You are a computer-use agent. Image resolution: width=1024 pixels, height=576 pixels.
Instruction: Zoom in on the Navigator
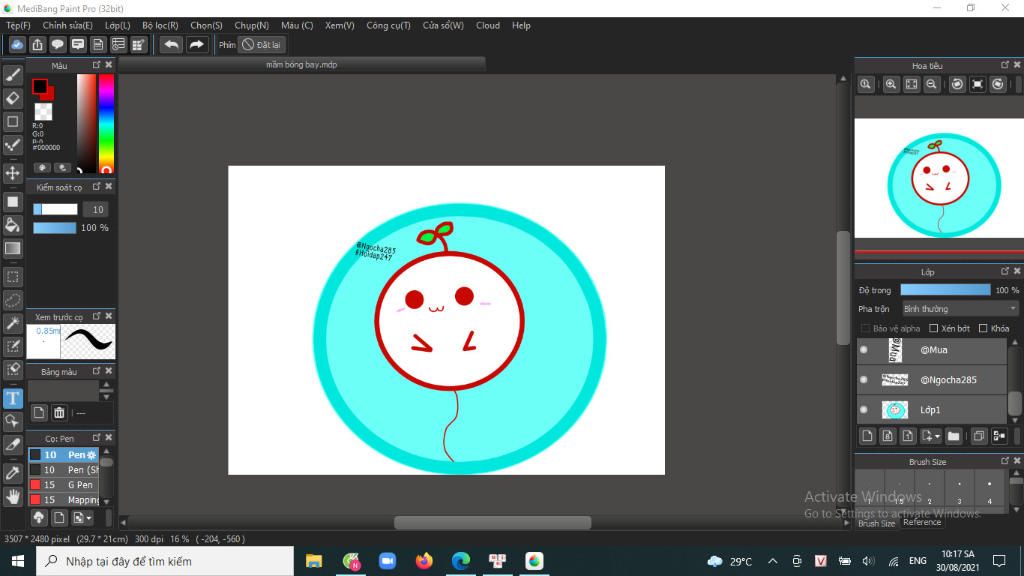click(890, 84)
